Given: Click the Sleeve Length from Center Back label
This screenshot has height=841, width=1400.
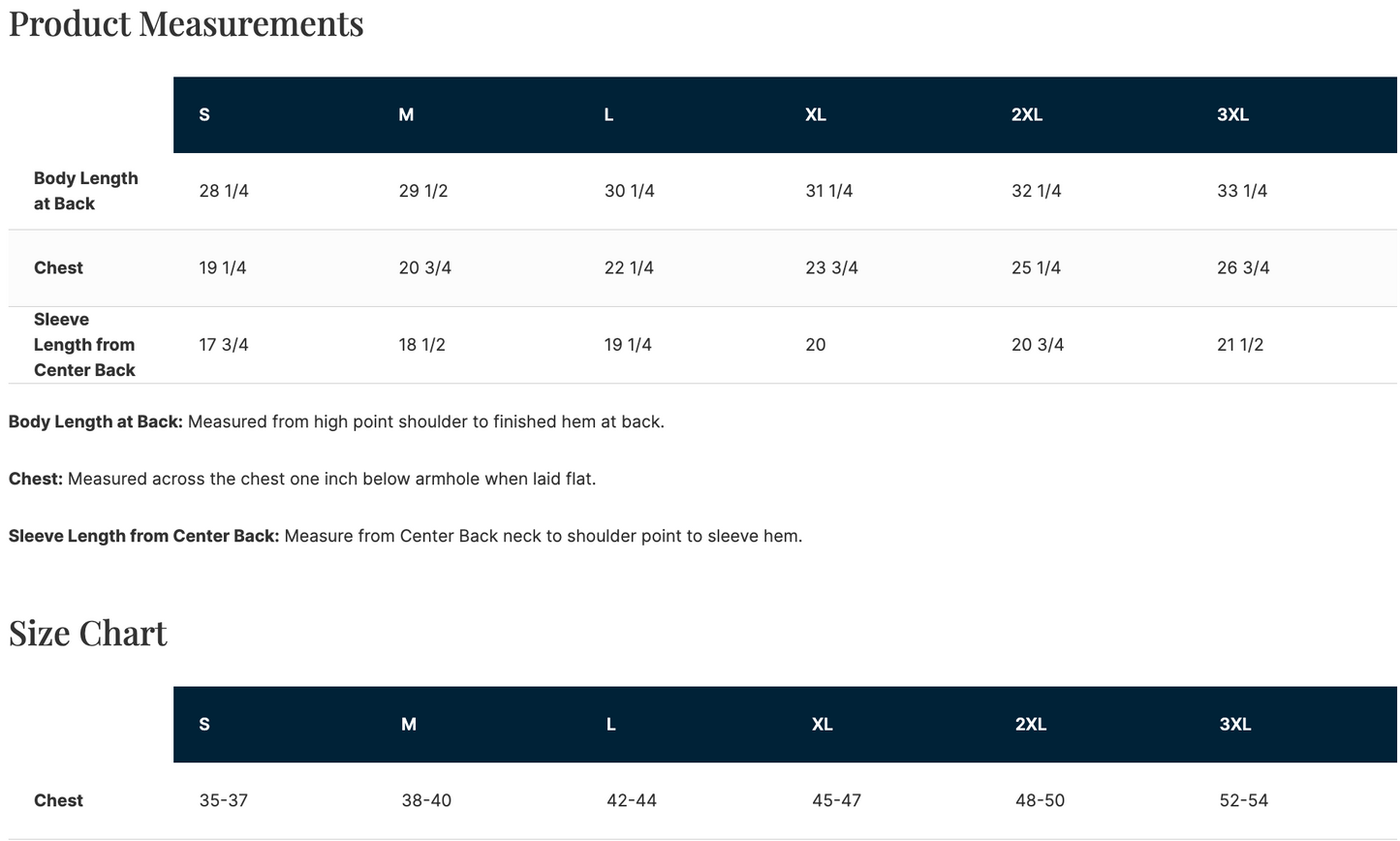Looking at the screenshot, I should 84,344.
